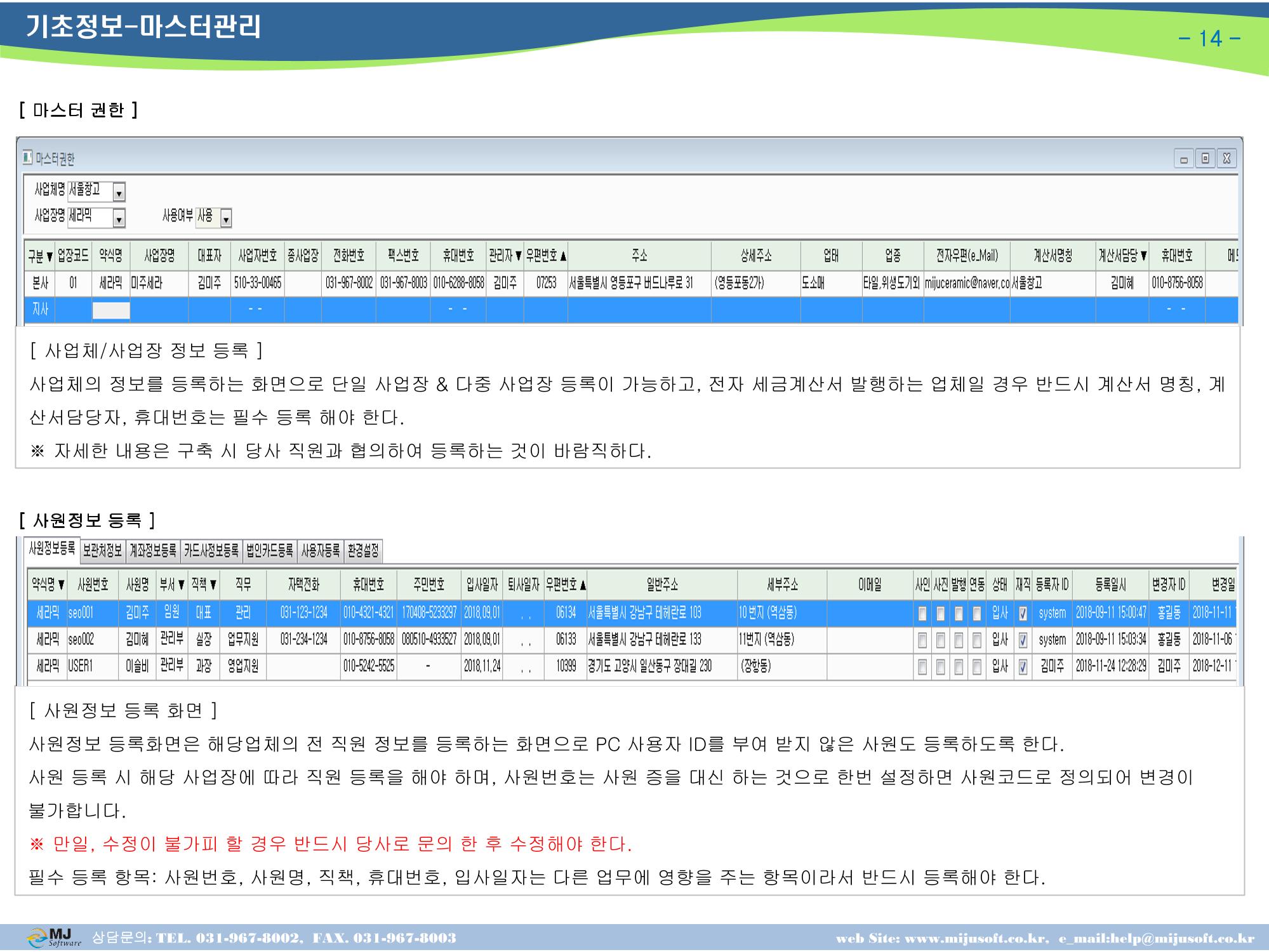Click employee name 이슬비 cell
Screen dimensions: 1269x952
[137, 667]
